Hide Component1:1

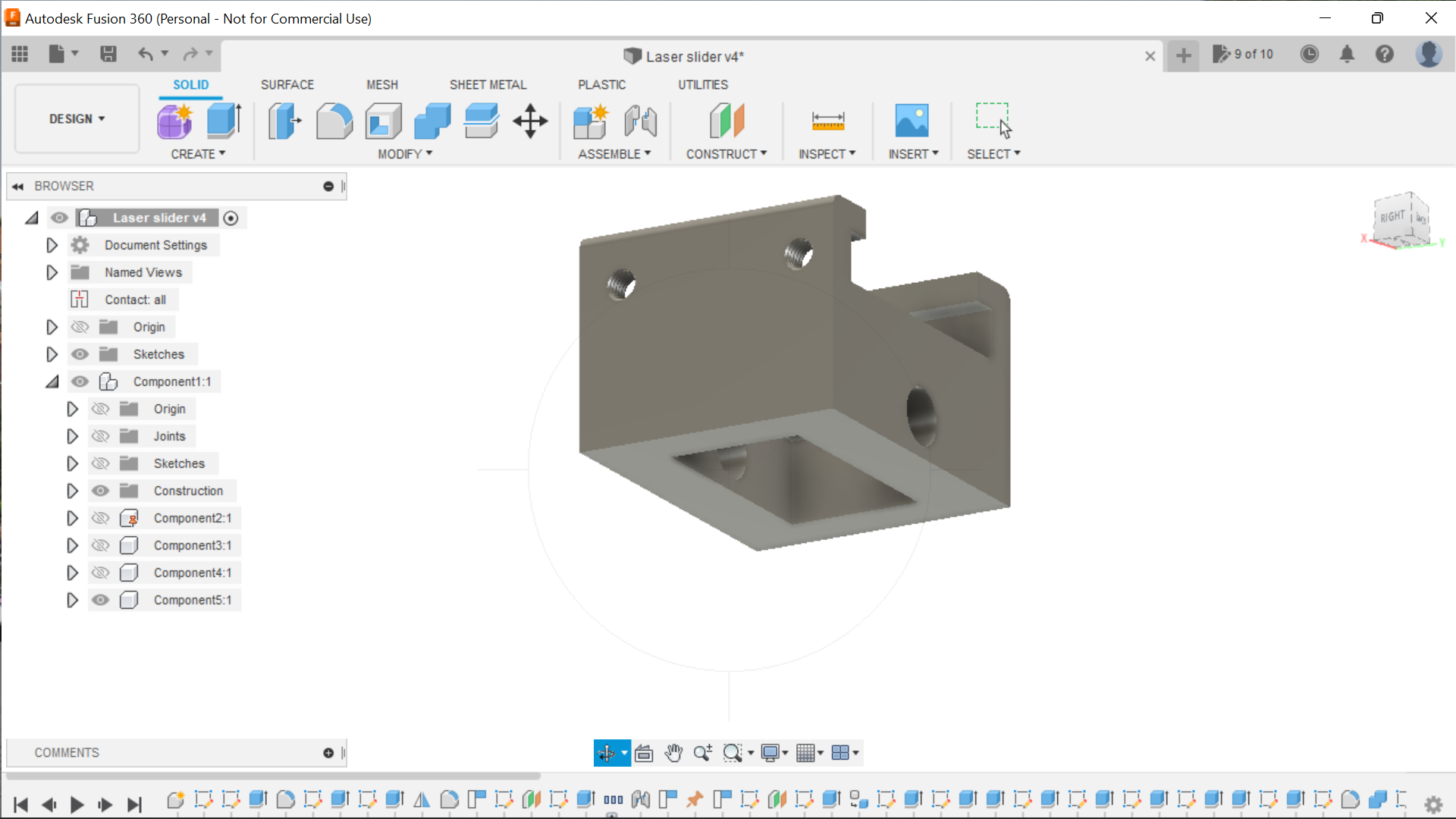[80, 382]
